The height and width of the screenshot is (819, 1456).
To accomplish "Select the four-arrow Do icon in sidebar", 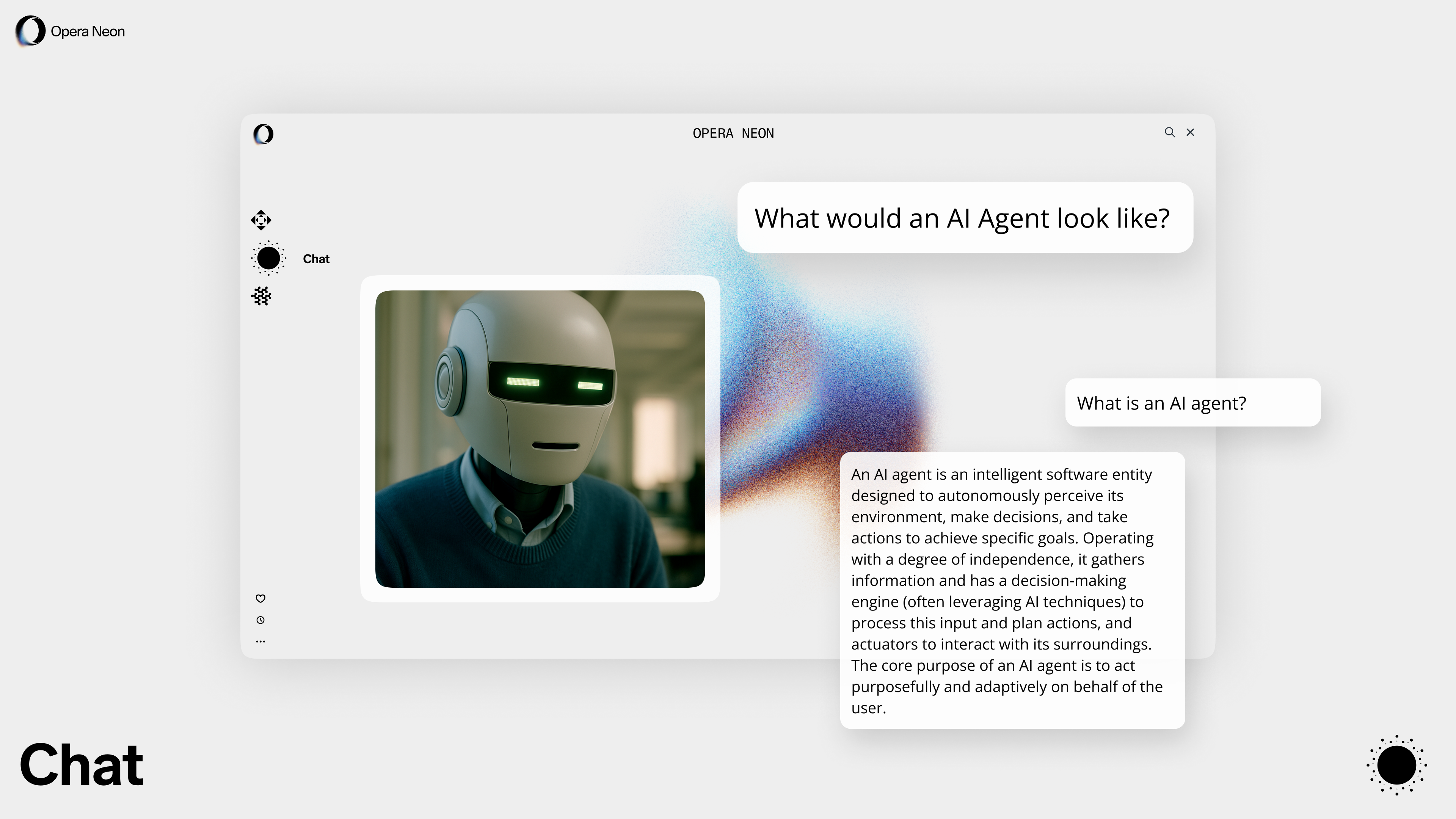I will (261, 220).
